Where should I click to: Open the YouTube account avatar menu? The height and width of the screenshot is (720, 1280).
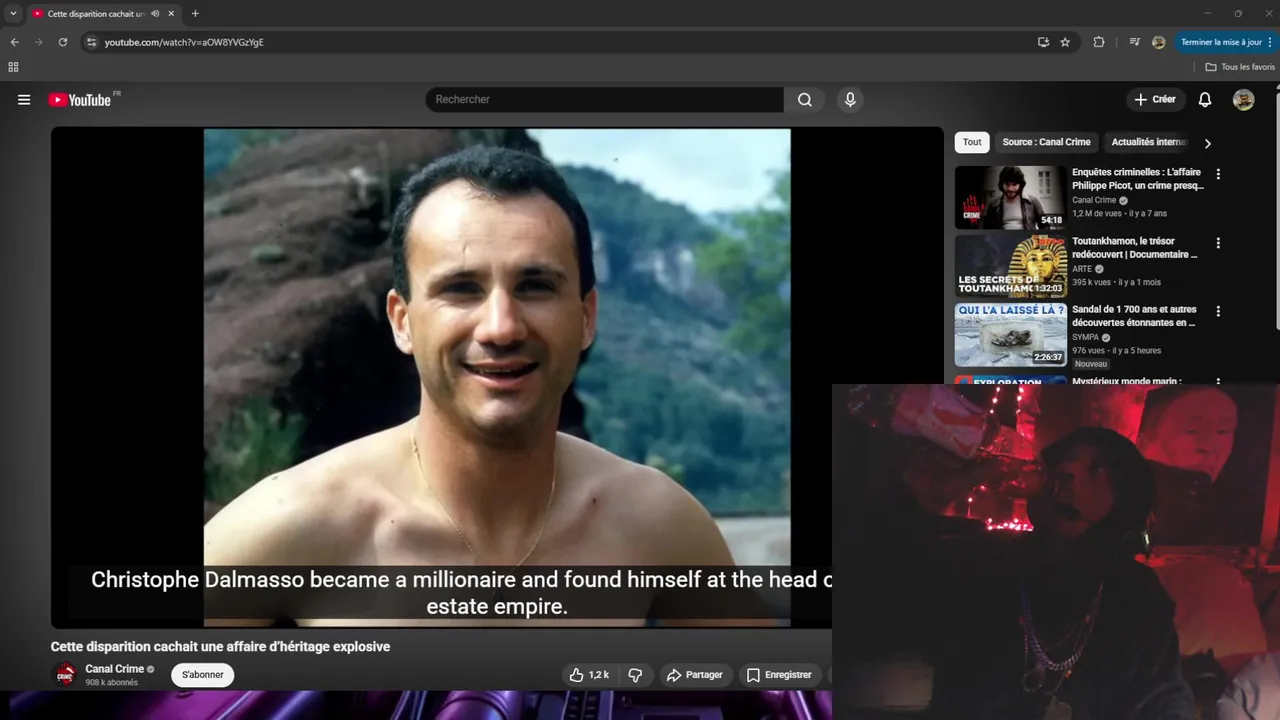[x=1243, y=100]
